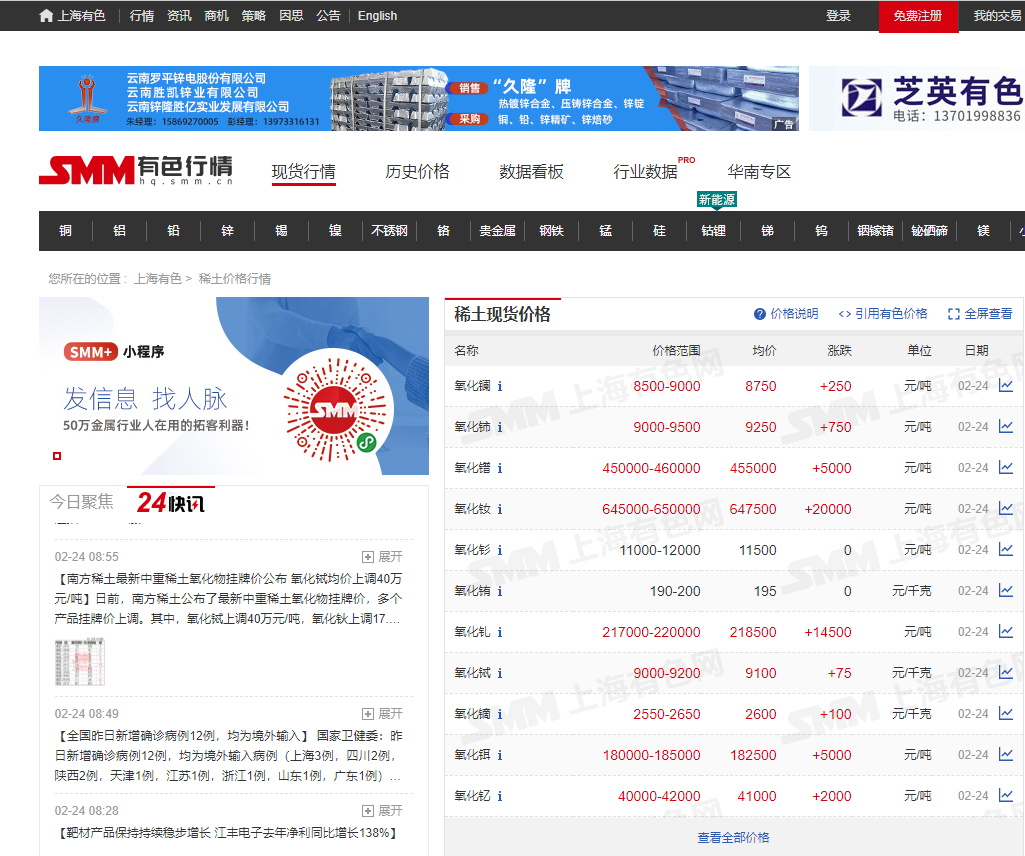Select 24快讯 tab
The width and height of the screenshot is (1025, 856).
pos(171,502)
